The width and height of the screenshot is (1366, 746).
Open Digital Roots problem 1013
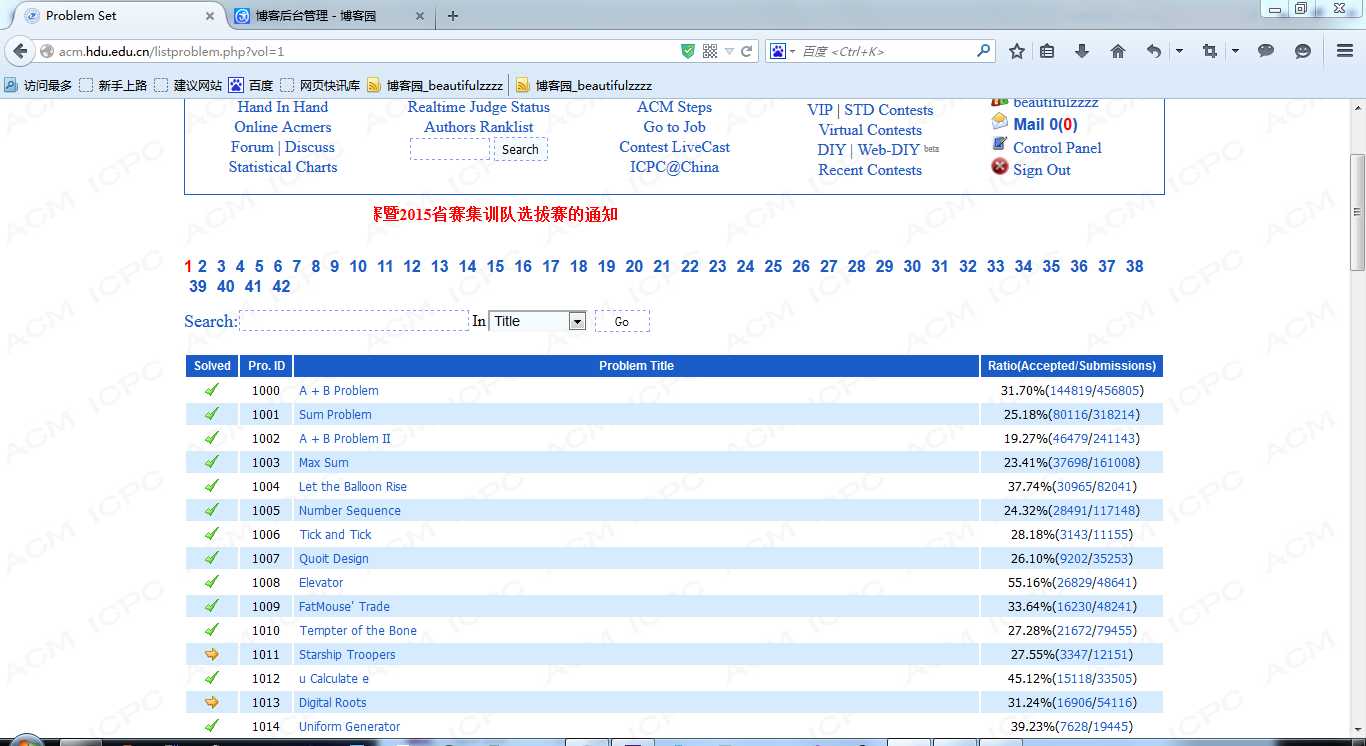point(333,702)
